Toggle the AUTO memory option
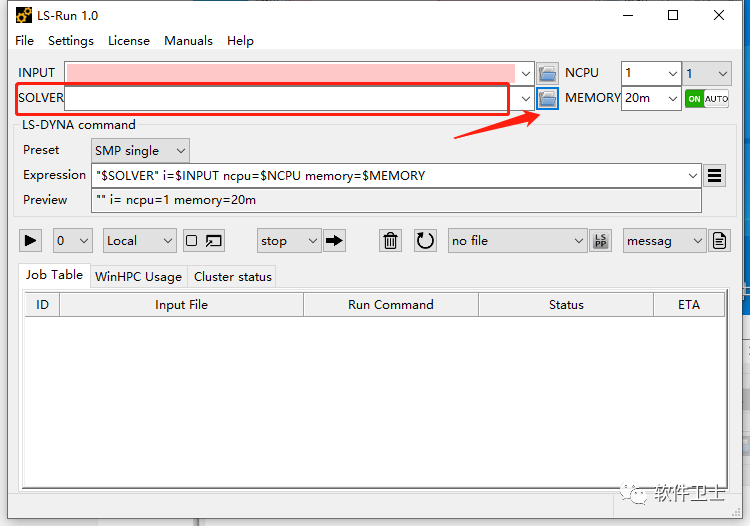This screenshot has height=526, width=750. point(717,99)
